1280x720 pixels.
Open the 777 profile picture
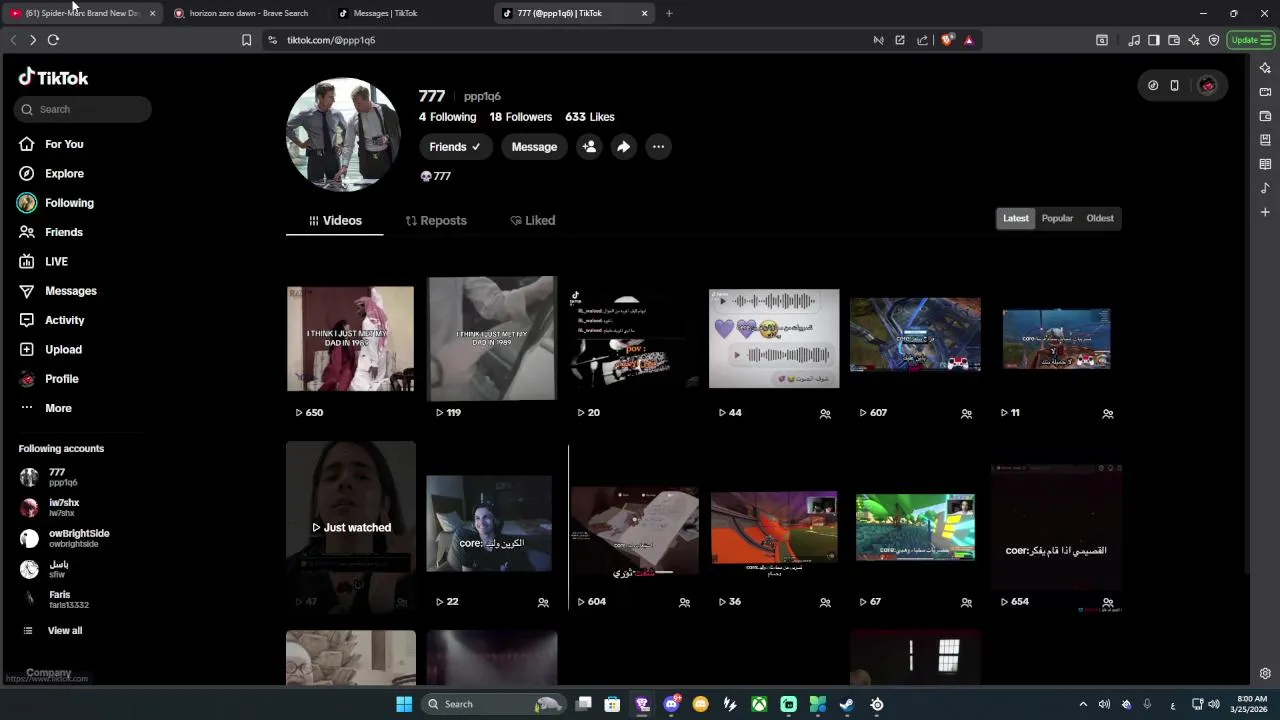[343, 135]
